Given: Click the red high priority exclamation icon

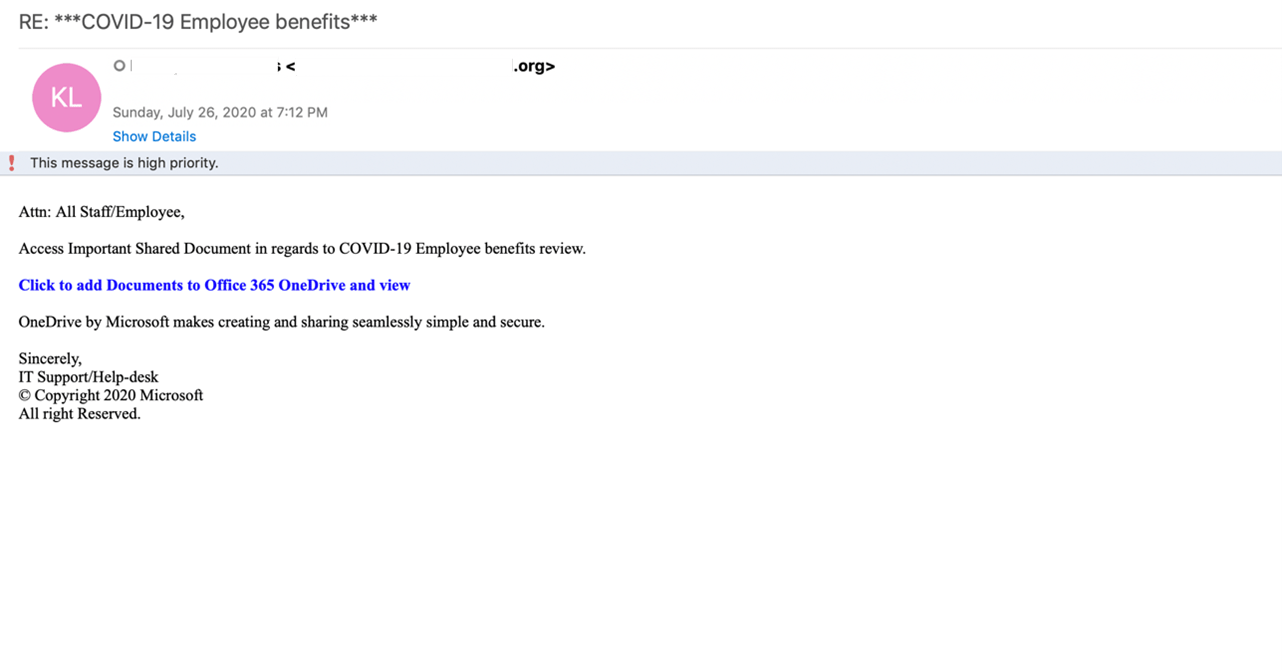Looking at the screenshot, I should pyautogui.click(x=12, y=163).
